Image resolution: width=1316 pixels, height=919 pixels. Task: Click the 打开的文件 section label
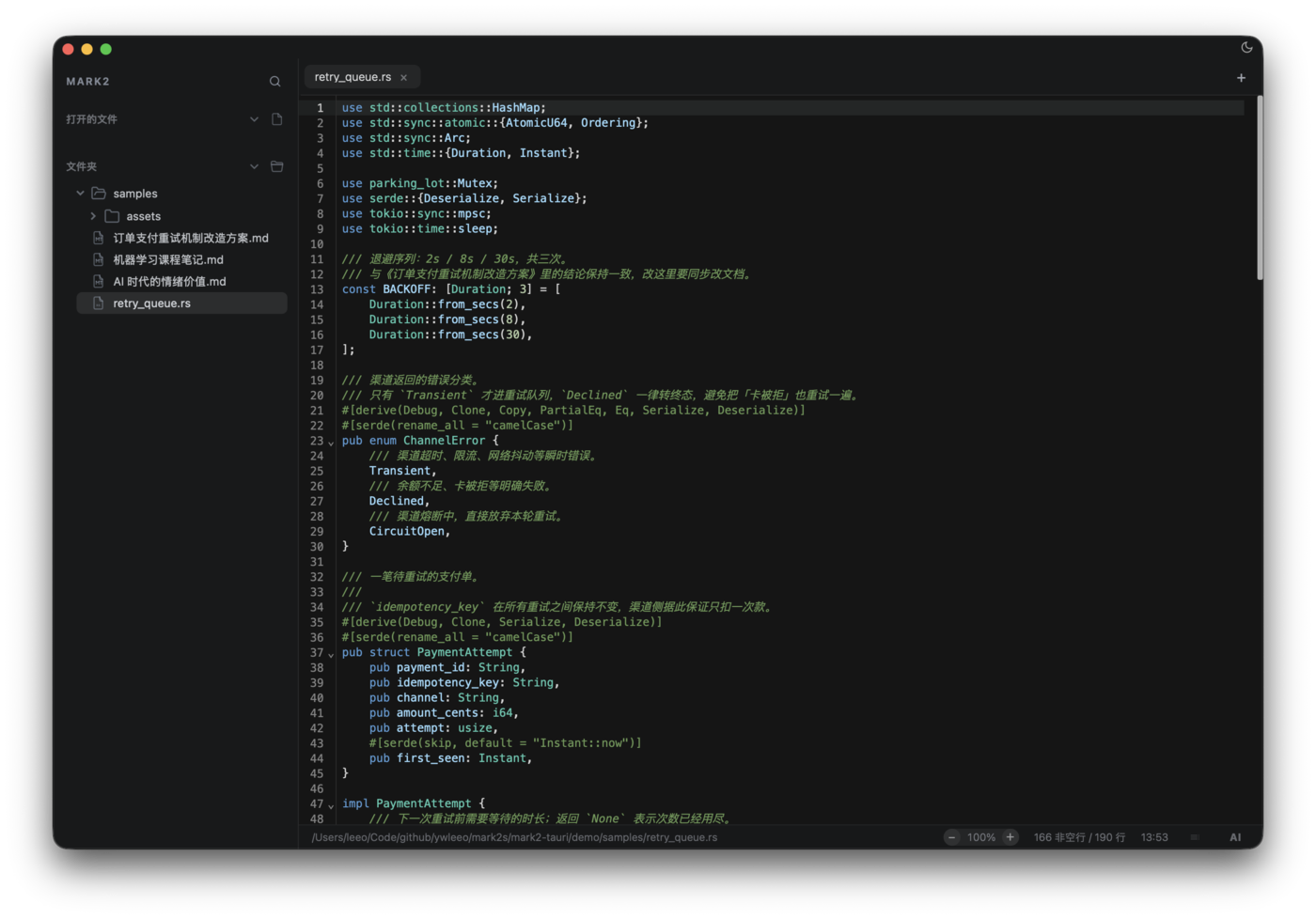(x=91, y=119)
